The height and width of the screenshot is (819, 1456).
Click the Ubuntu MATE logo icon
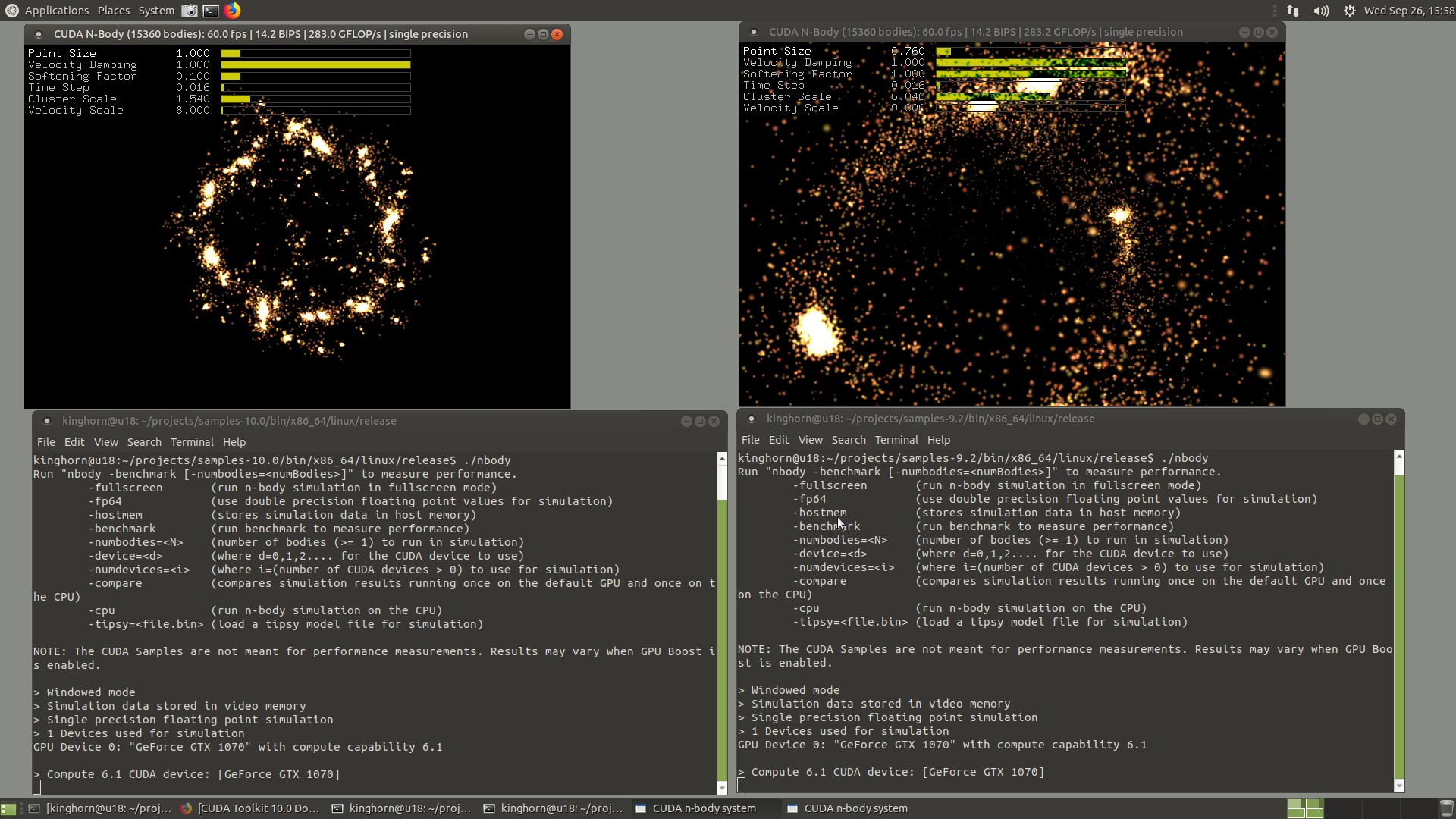(x=11, y=11)
